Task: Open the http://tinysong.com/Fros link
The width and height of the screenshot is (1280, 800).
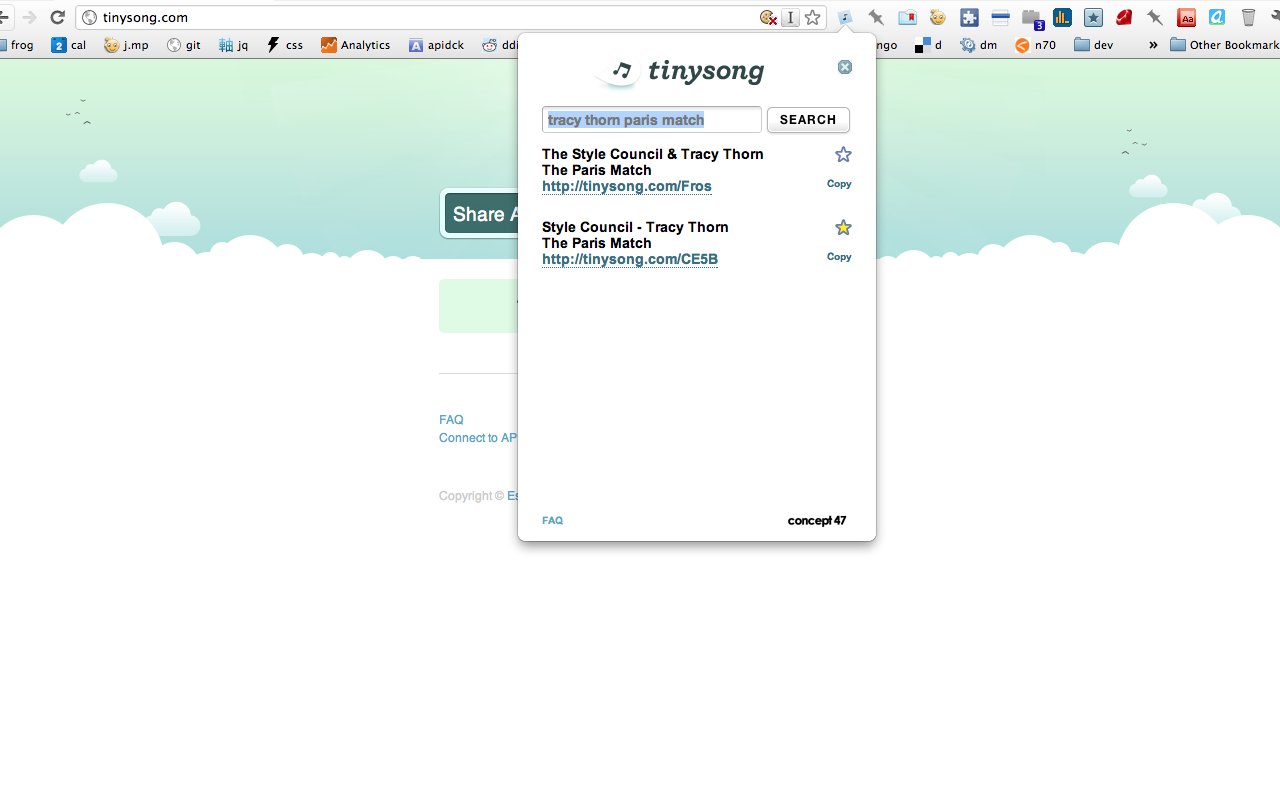Action: click(x=627, y=187)
